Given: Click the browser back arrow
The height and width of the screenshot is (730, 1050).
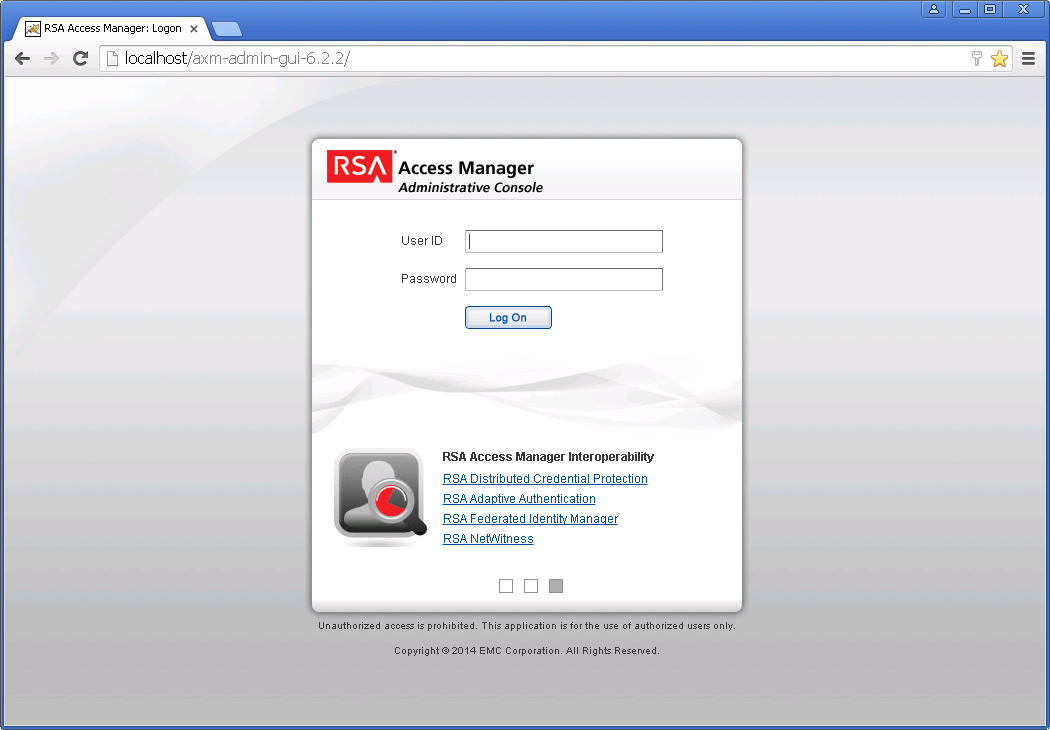Looking at the screenshot, I should point(22,58).
